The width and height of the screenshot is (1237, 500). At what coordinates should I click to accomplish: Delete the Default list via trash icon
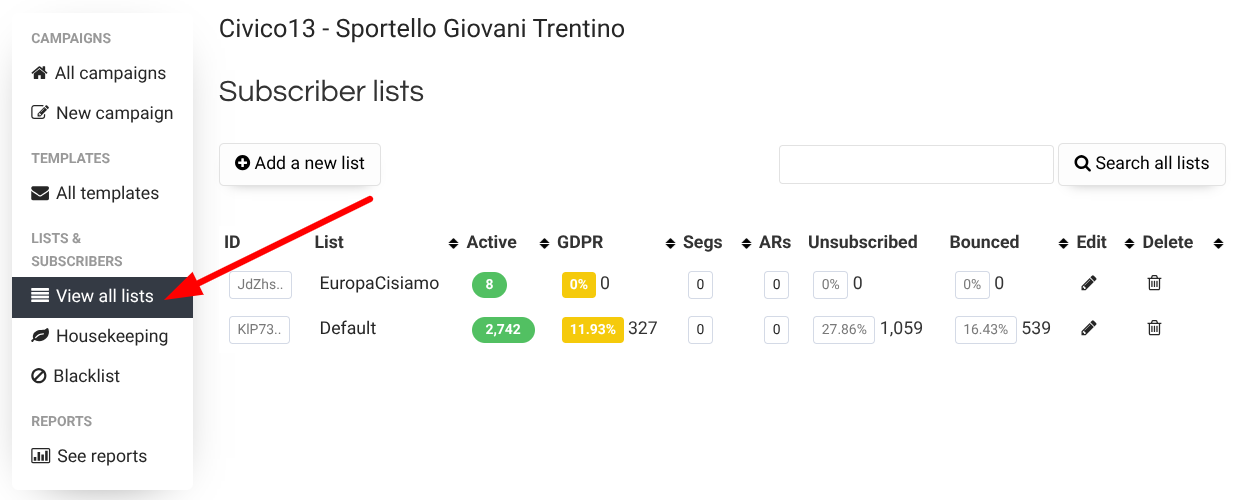pyautogui.click(x=1154, y=327)
